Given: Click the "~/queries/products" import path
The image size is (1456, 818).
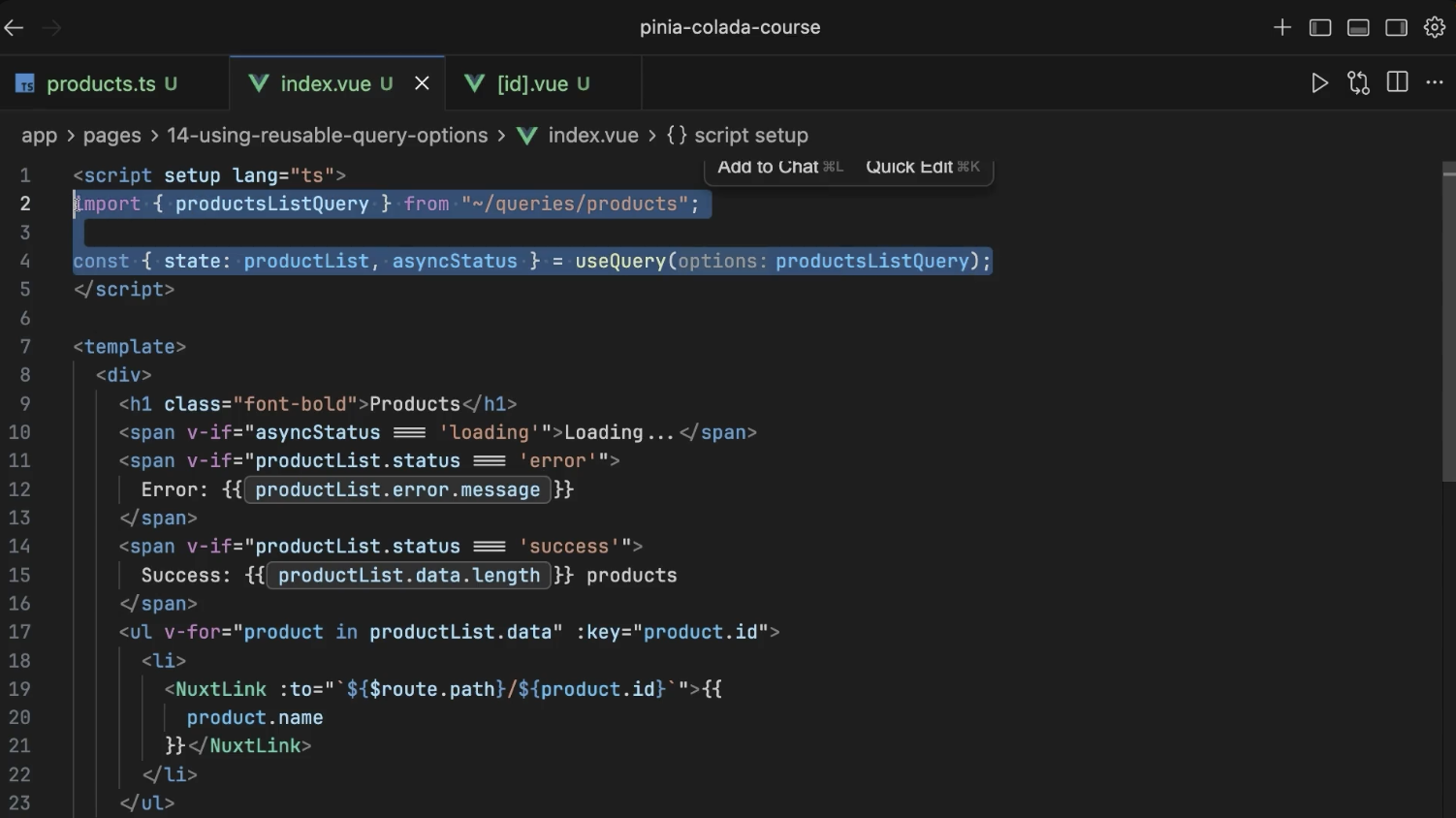Looking at the screenshot, I should point(575,204).
